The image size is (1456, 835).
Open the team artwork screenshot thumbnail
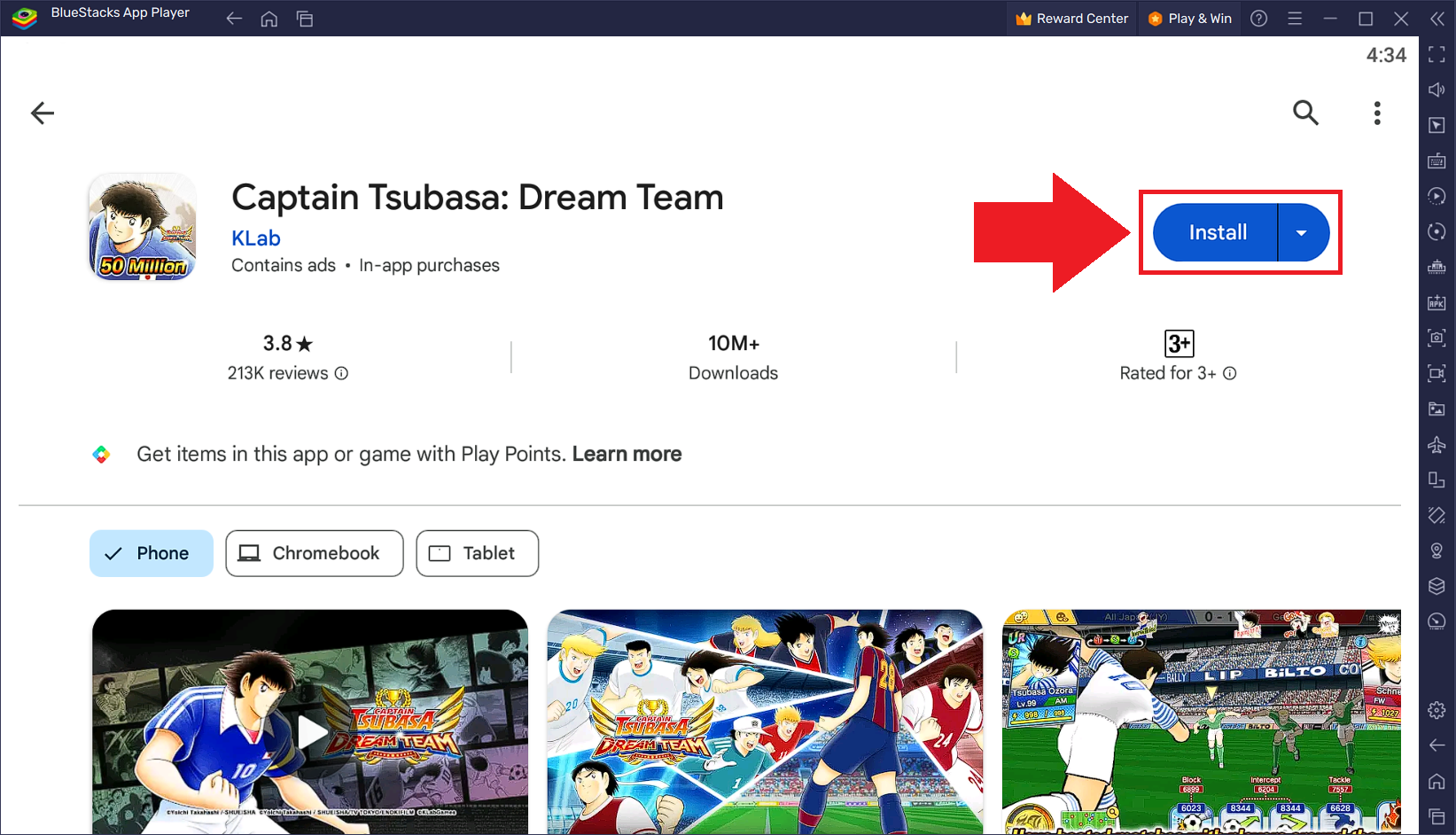pyautogui.click(x=766, y=722)
